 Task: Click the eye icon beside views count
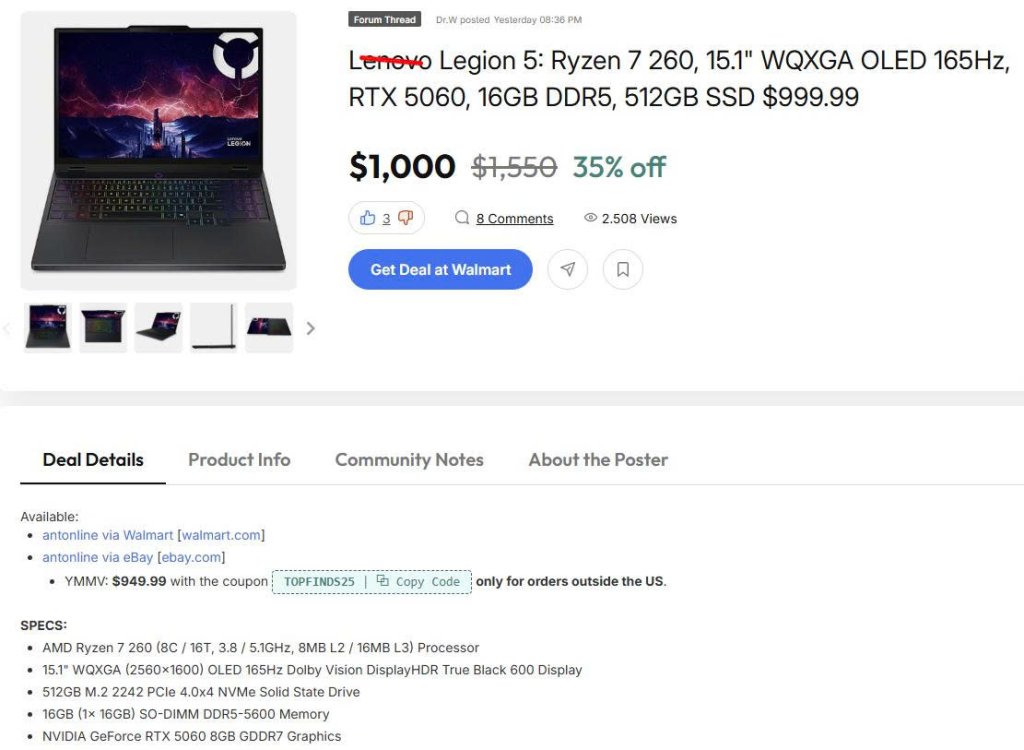[x=590, y=218]
